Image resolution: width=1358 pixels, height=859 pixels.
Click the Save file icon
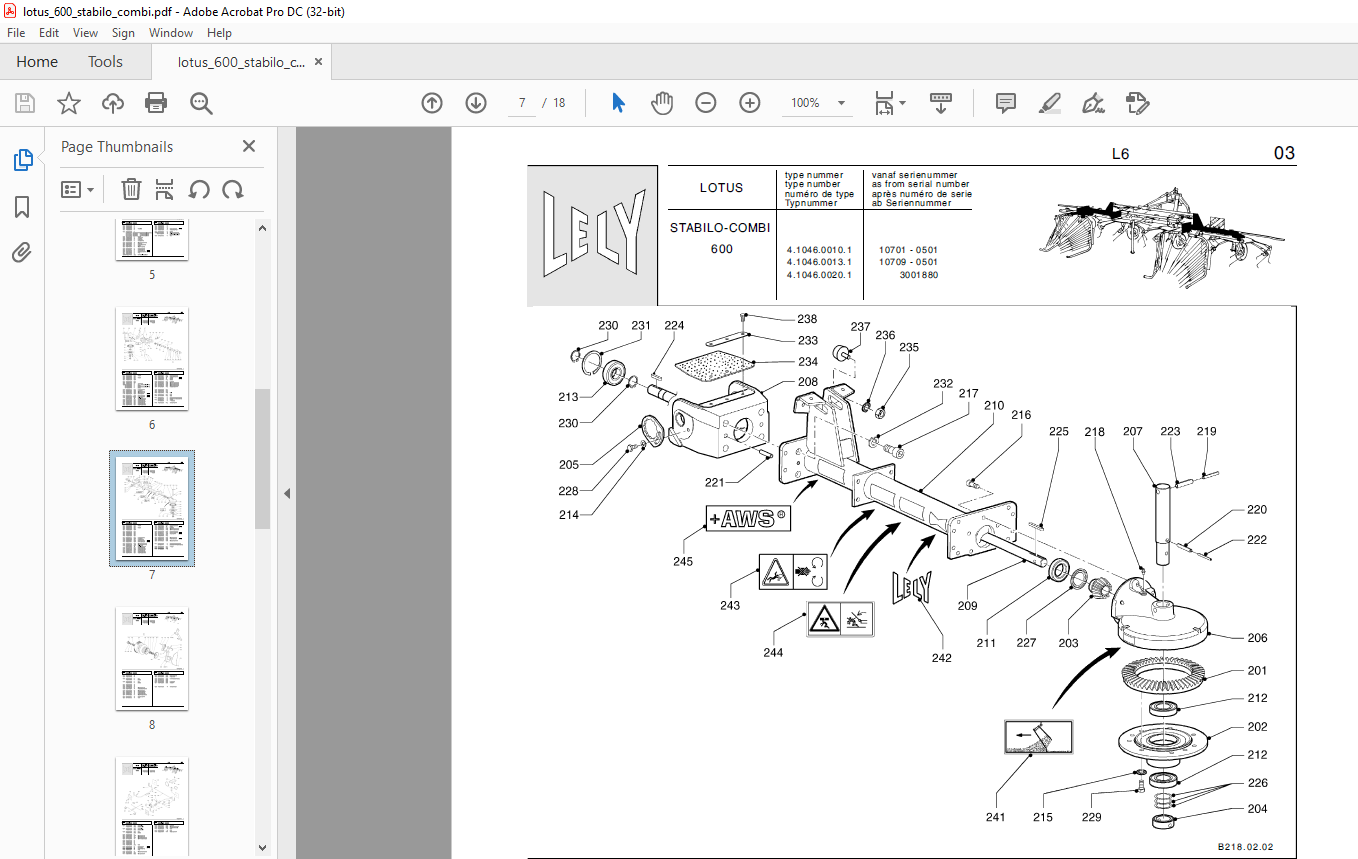point(25,103)
